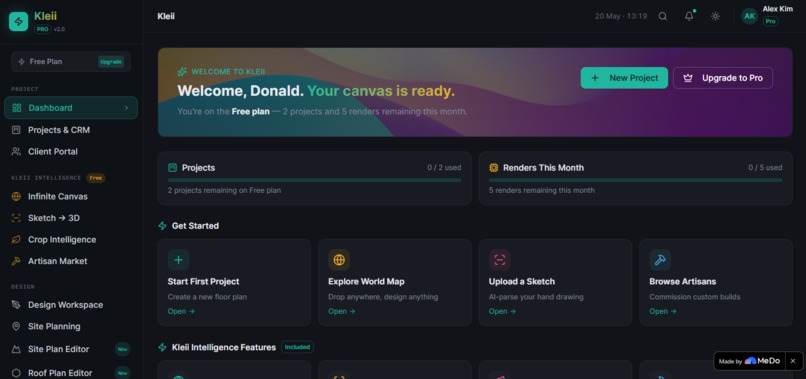Image resolution: width=806 pixels, height=379 pixels.
Task: Click the Upgrade badge on Free Plan
Action: 111,62
